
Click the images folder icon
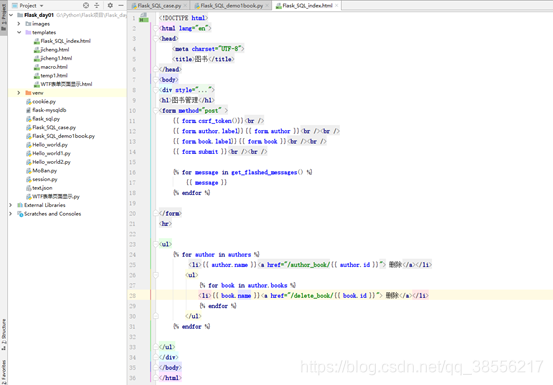[28, 24]
